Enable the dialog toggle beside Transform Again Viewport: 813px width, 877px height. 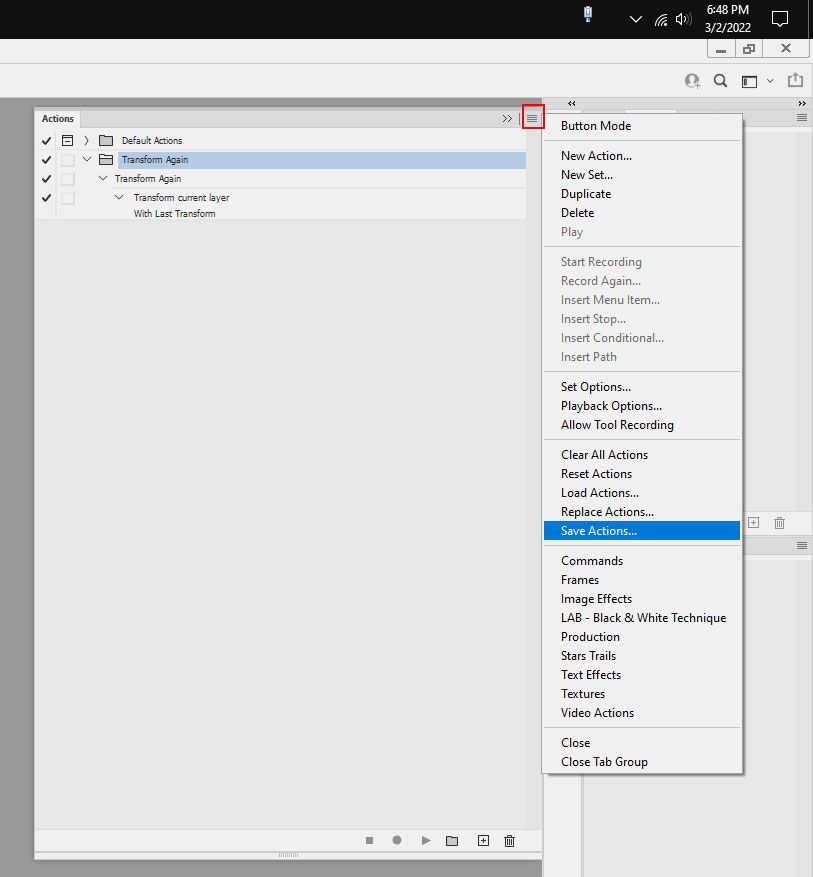pyautogui.click(x=67, y=159)
